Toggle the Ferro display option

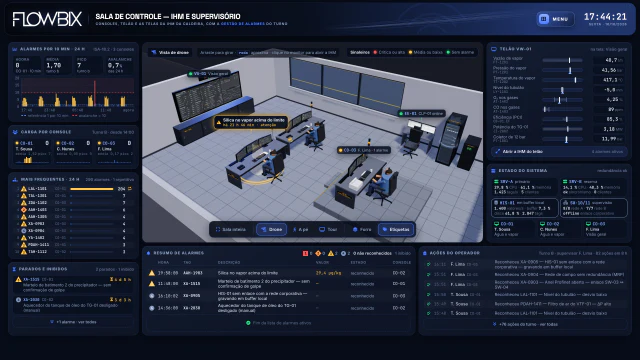click(362, 229)
